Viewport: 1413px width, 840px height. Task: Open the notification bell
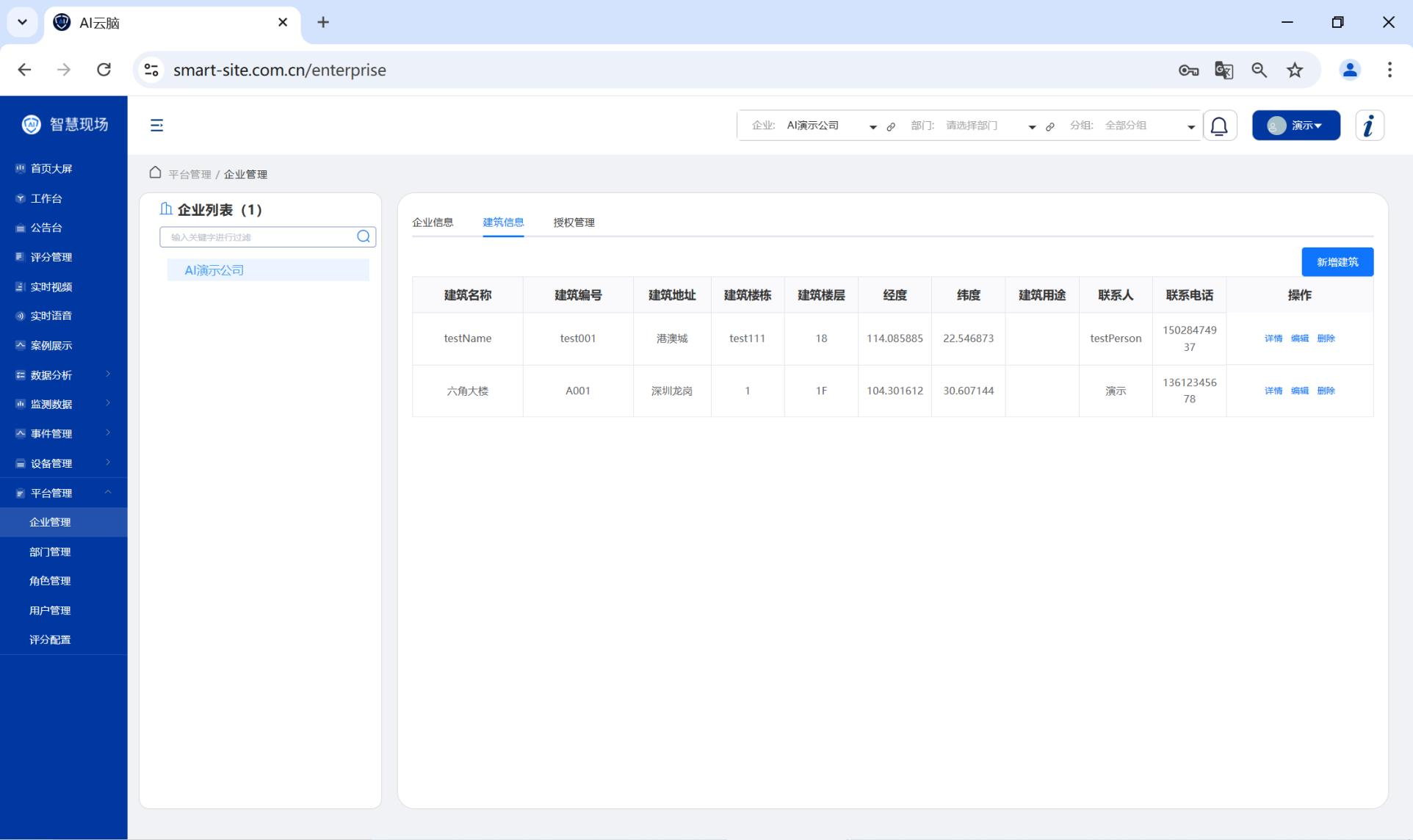1219,126
